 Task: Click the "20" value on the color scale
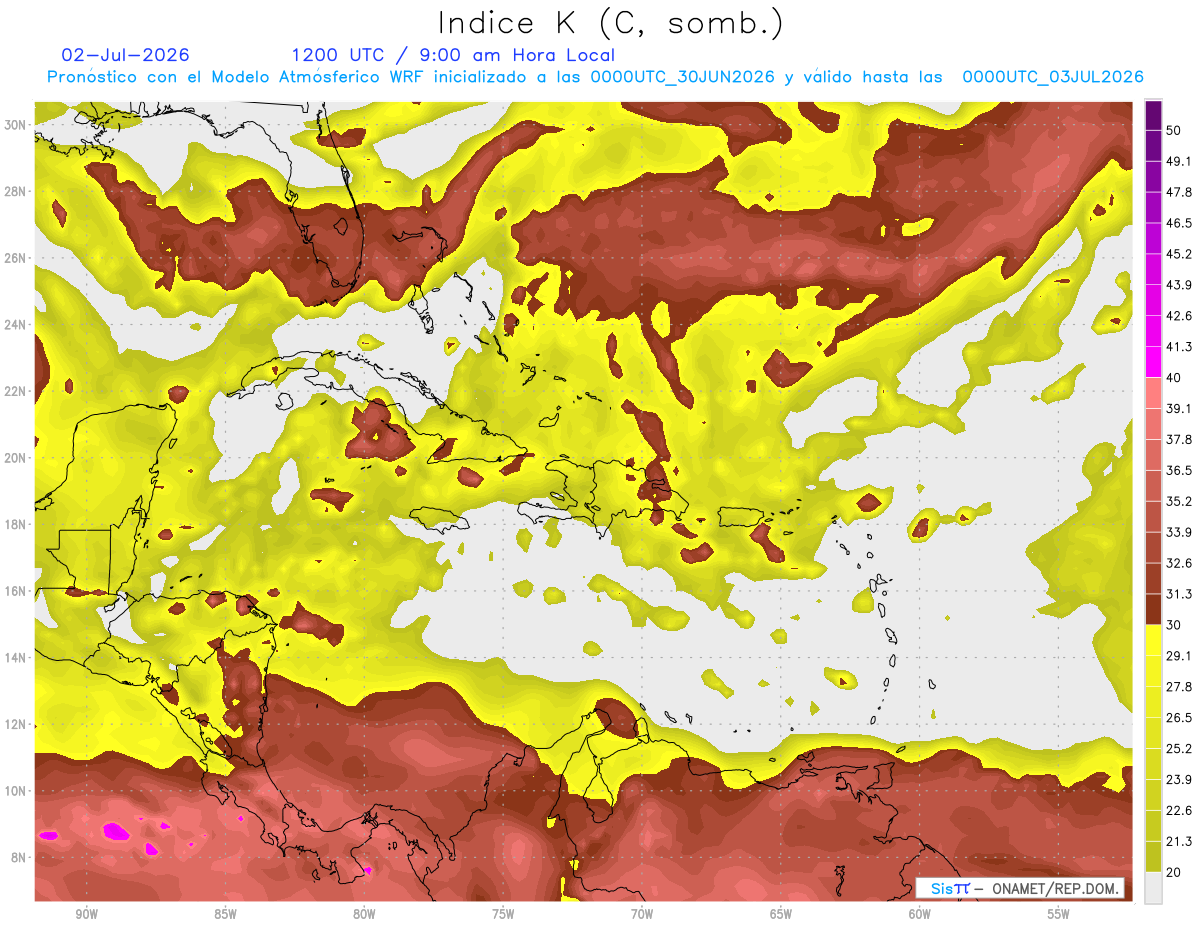pyautogui.click(x=1174, y=872)
